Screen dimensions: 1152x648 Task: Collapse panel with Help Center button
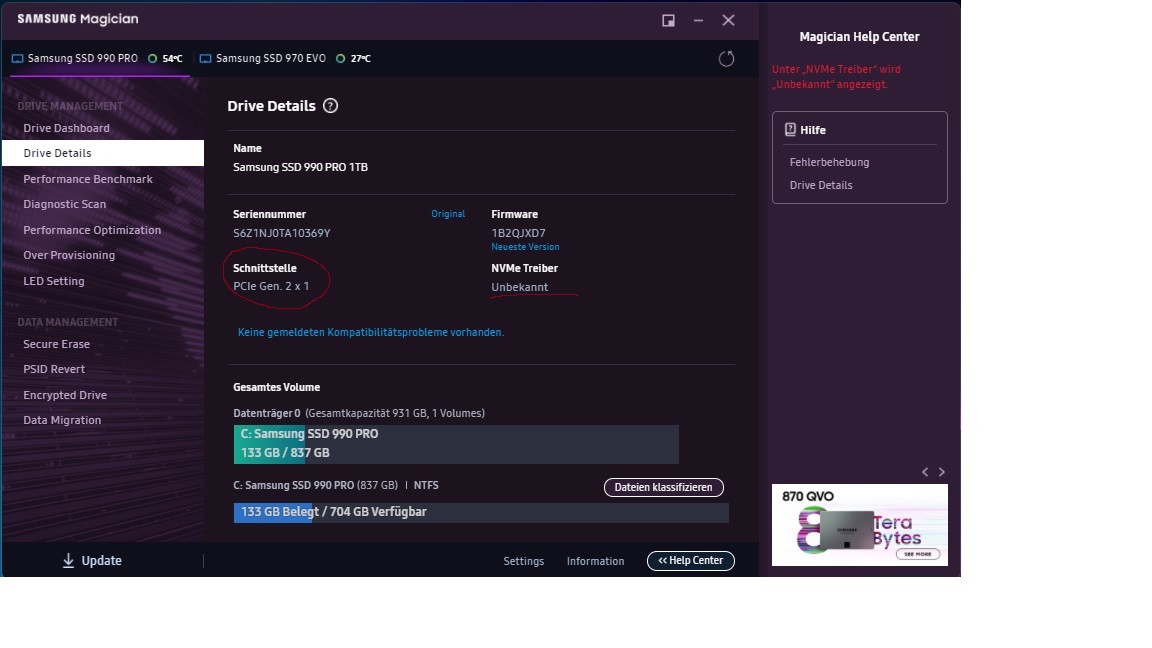(691, 561)
